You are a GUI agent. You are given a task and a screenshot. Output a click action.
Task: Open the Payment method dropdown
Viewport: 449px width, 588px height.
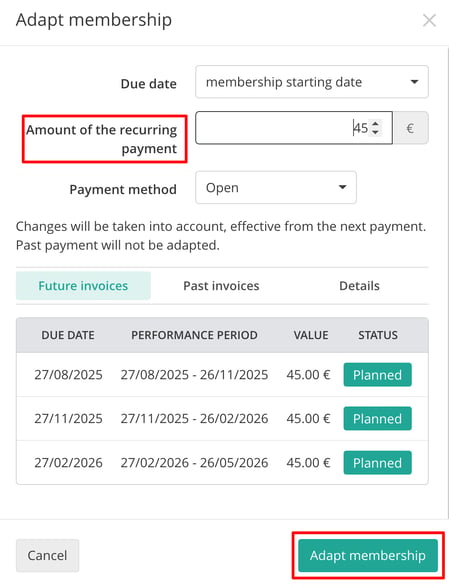pos(276,188)
